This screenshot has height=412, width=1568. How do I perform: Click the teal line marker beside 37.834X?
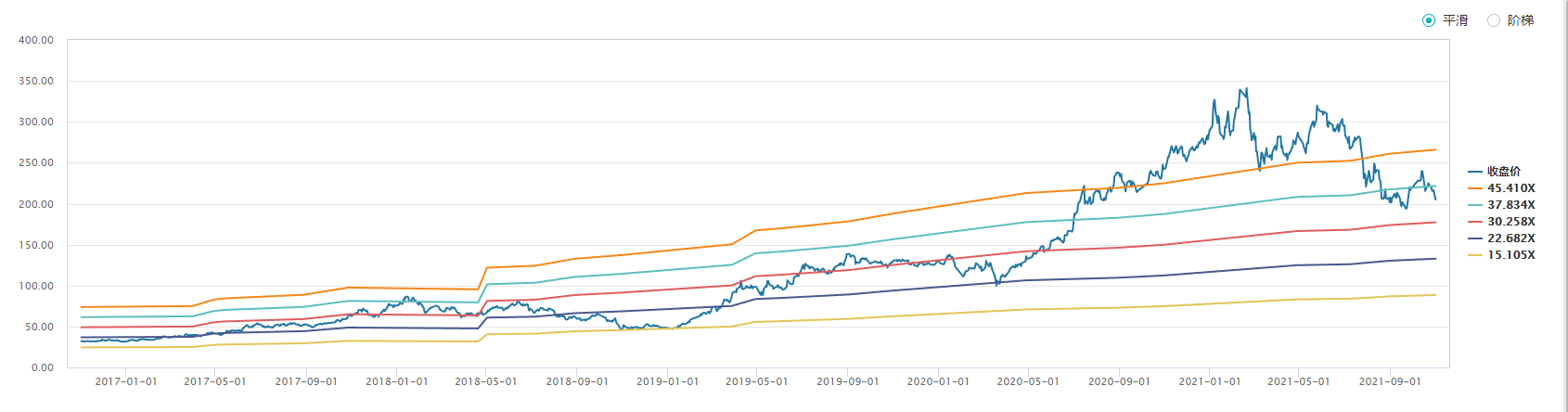click(1475, 205)
